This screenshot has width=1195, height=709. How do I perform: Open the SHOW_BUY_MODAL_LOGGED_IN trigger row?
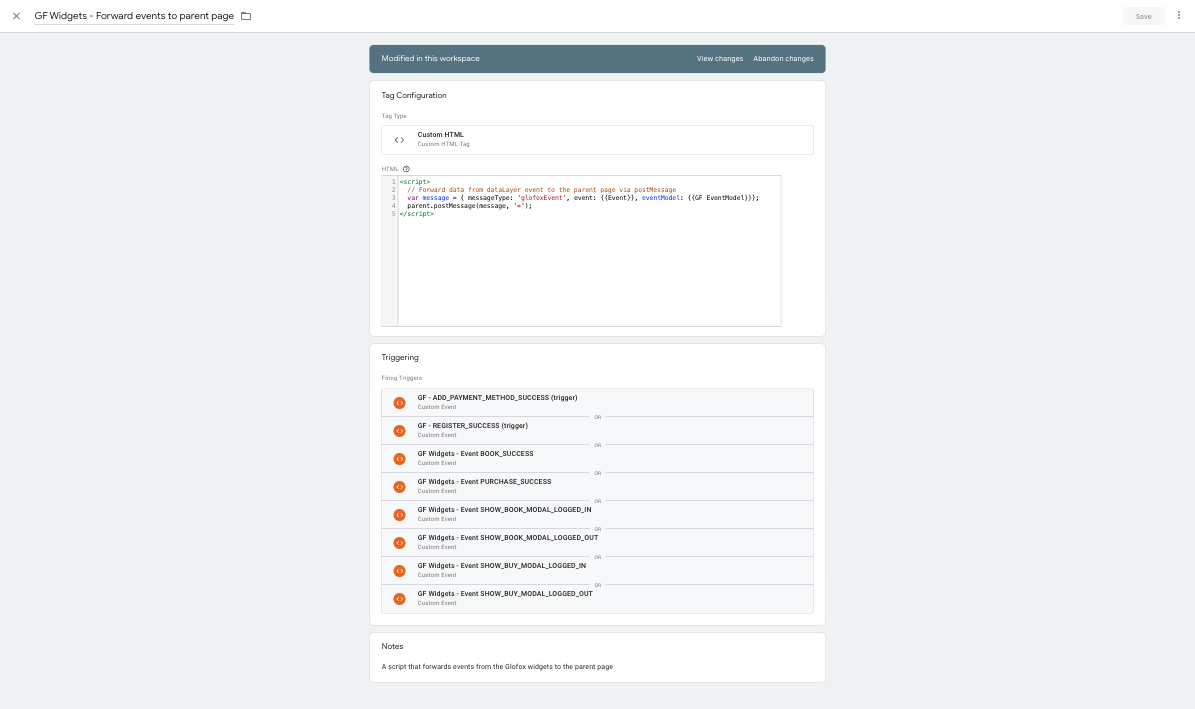coord(598,571)
